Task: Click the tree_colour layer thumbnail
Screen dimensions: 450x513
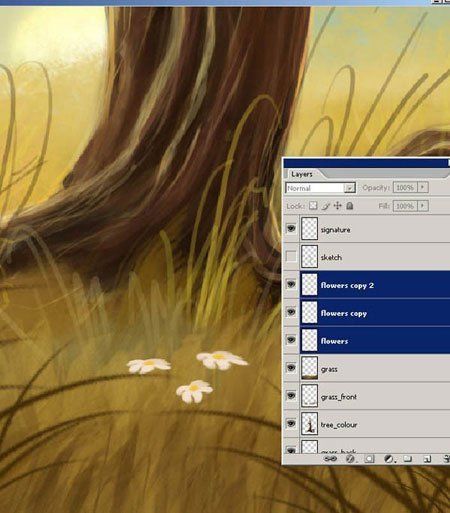Action: 309,423
